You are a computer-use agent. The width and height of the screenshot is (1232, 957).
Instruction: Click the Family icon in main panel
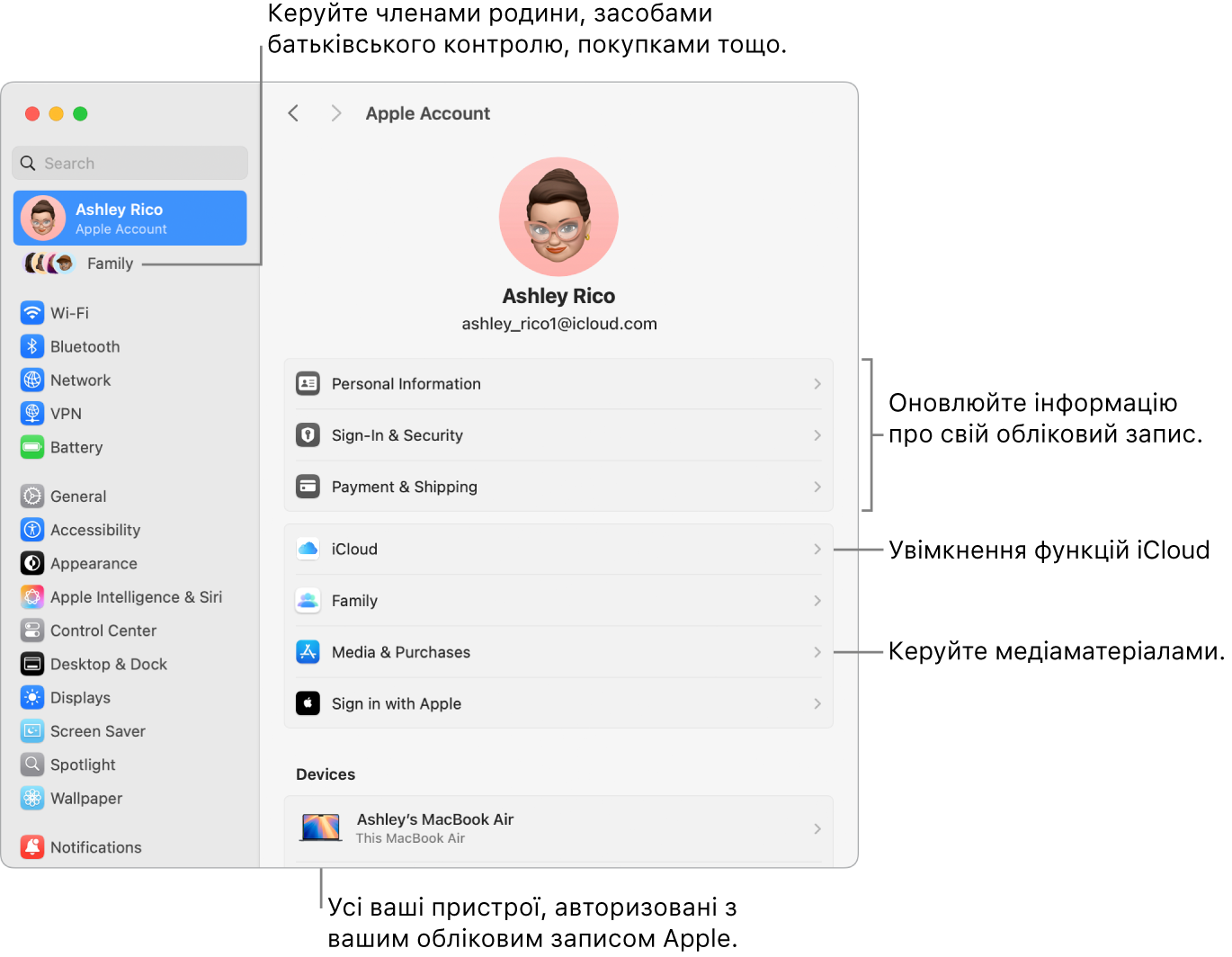[308, 601]
